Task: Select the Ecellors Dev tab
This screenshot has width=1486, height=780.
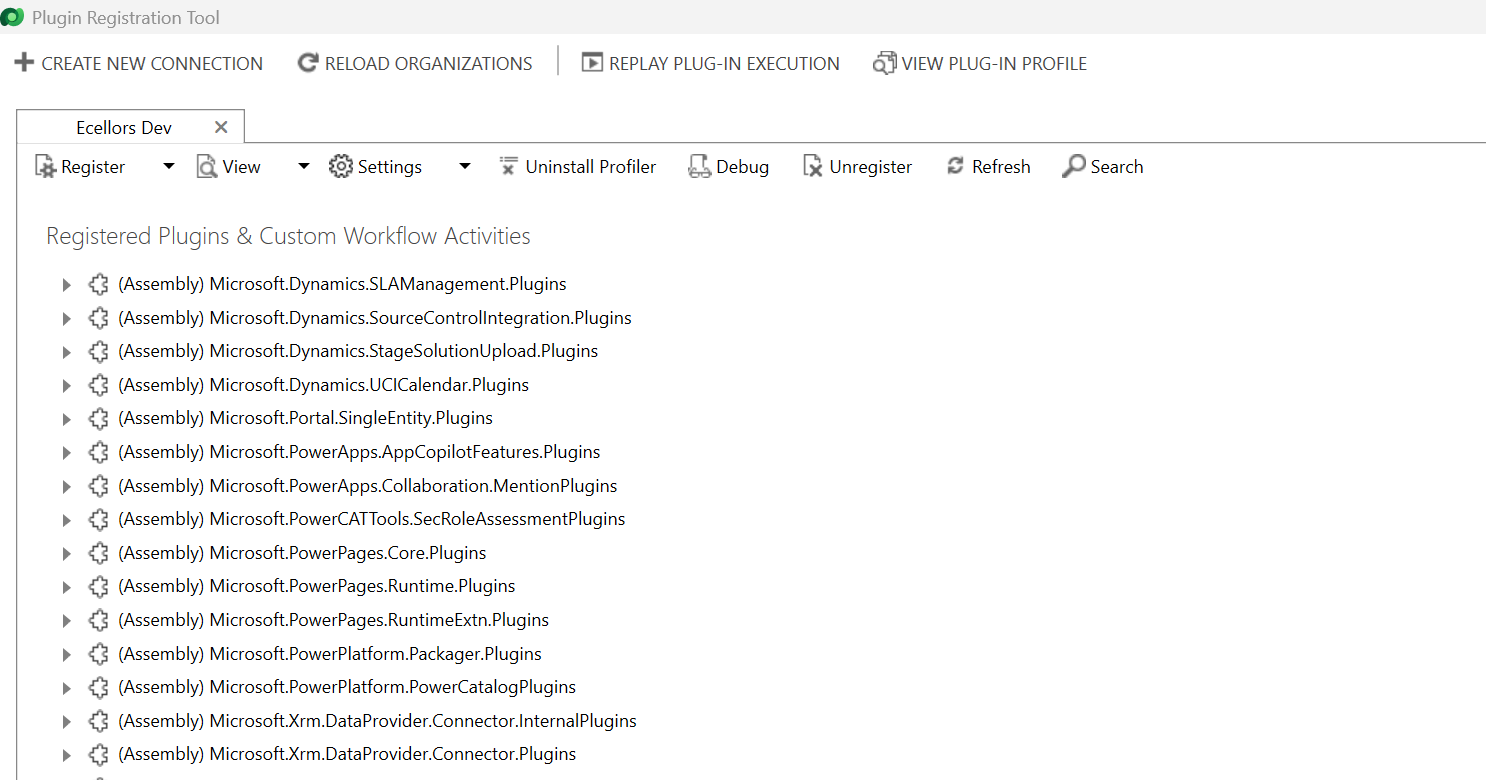Action: click(124, 128)
